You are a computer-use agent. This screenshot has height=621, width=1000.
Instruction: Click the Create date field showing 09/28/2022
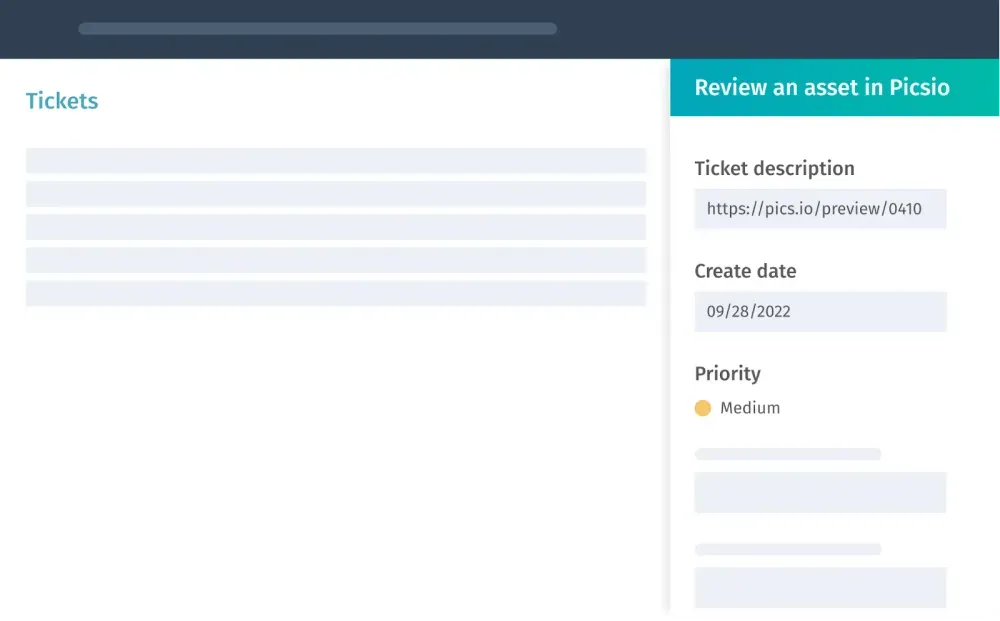820,311
